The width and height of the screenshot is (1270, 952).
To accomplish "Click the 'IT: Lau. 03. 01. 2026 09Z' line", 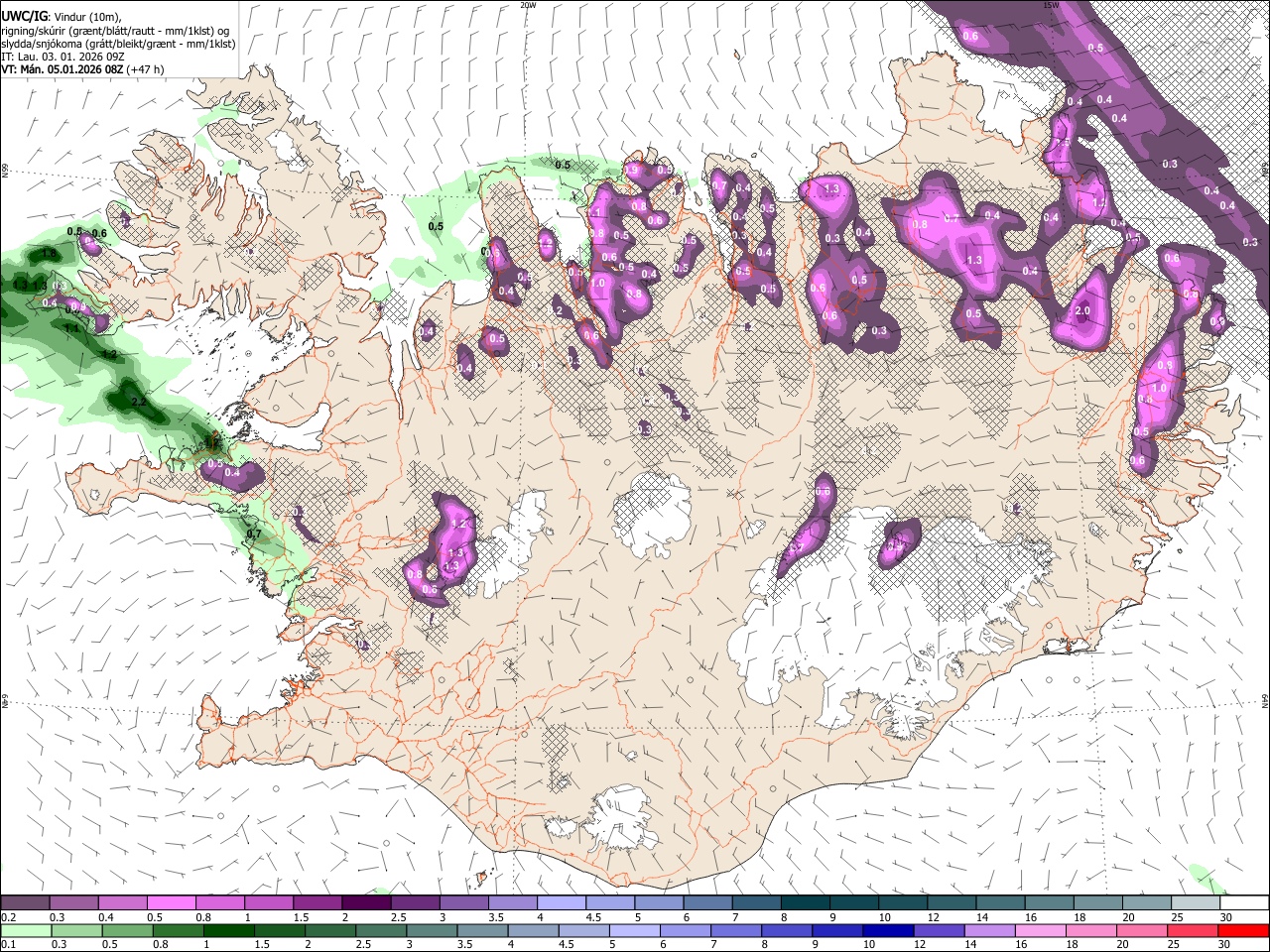I will pos(63,57).
